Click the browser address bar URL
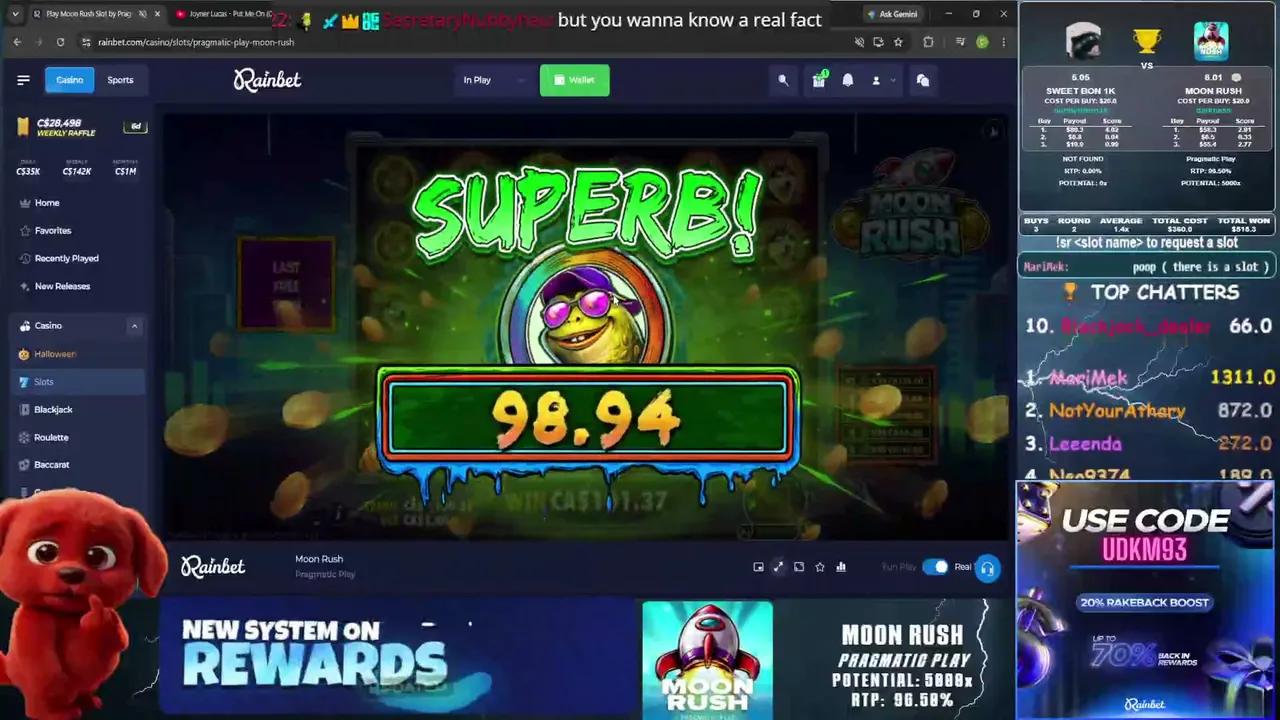Viewport: 1280px width, 720px height. coord(196,42)
